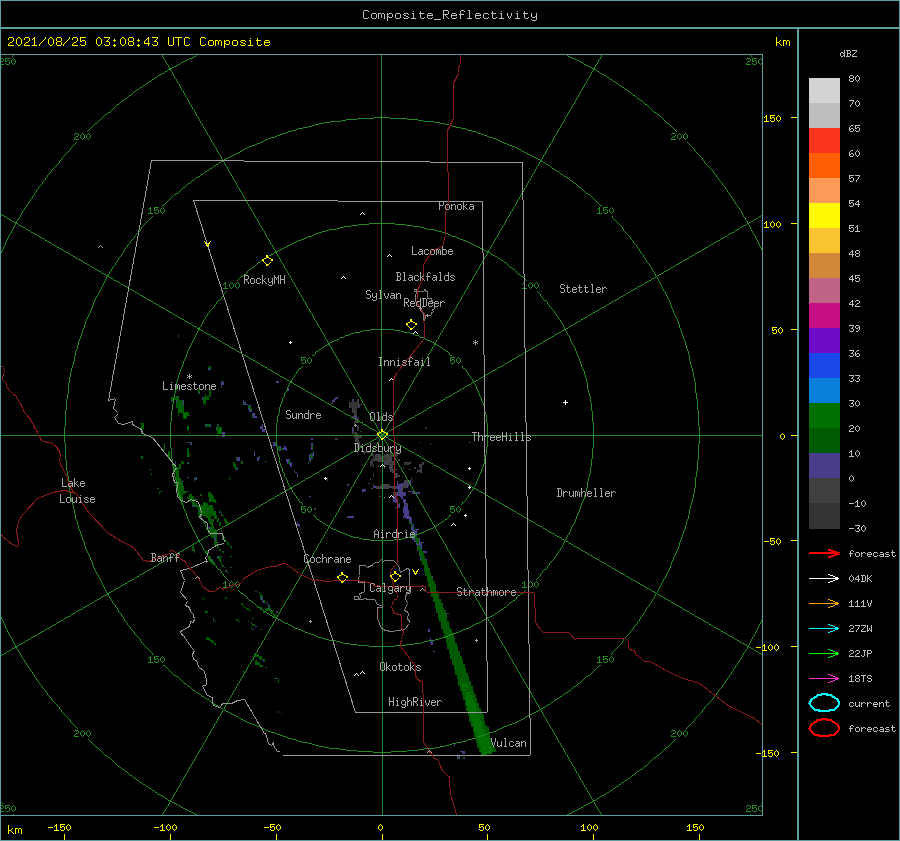This screenshot has width=900, height=841.
Task: Click the 20 dBZ green color swatch
Action: (824, 416)
